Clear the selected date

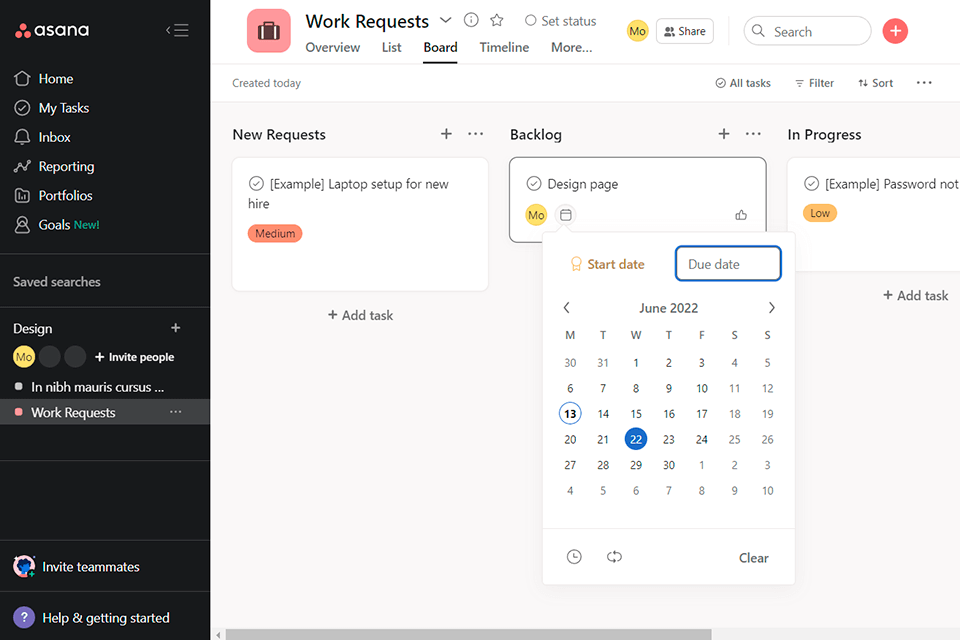click(x=753, y=558)
